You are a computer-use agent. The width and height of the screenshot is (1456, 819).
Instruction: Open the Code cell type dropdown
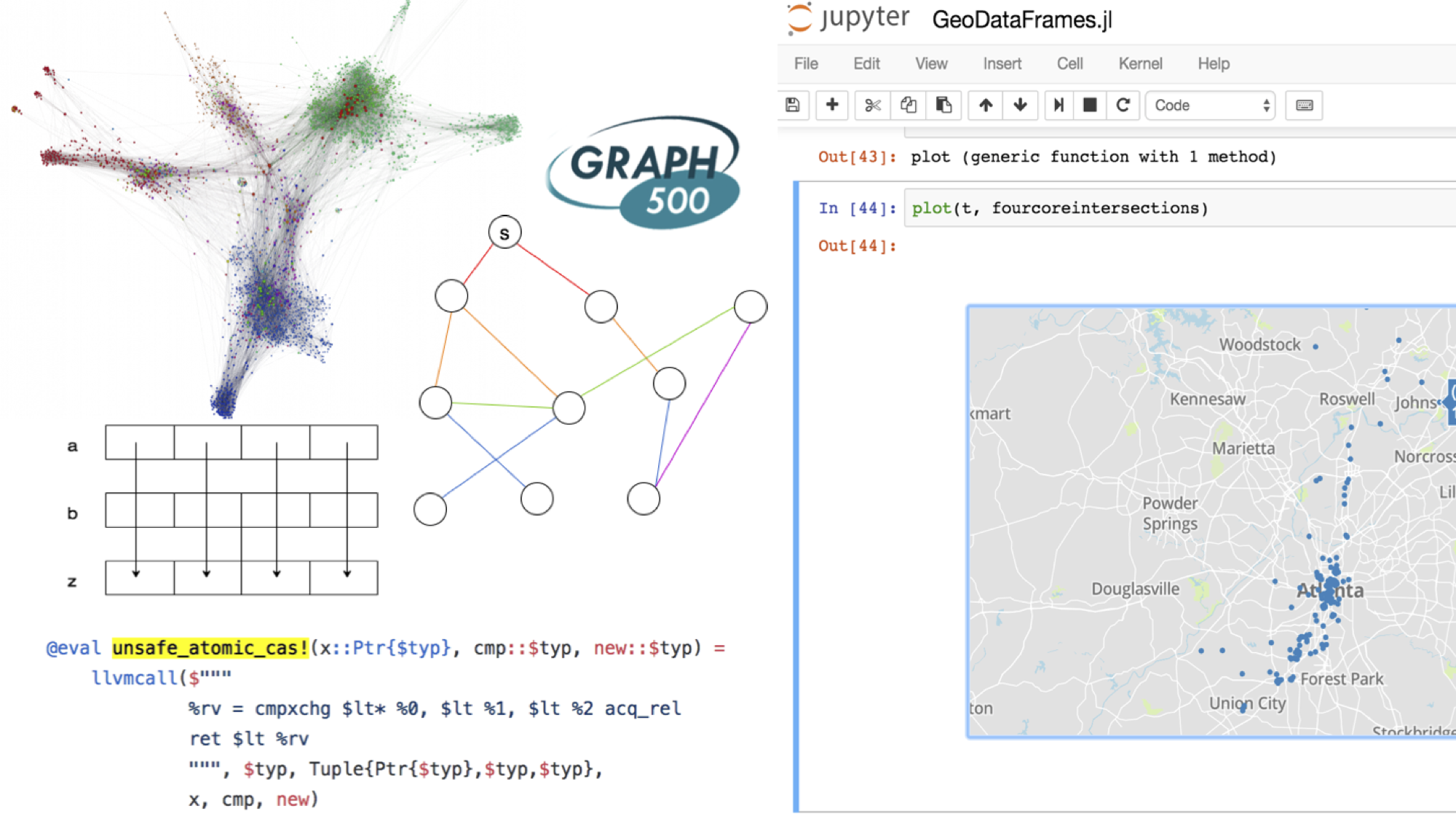click(1210, 106)
